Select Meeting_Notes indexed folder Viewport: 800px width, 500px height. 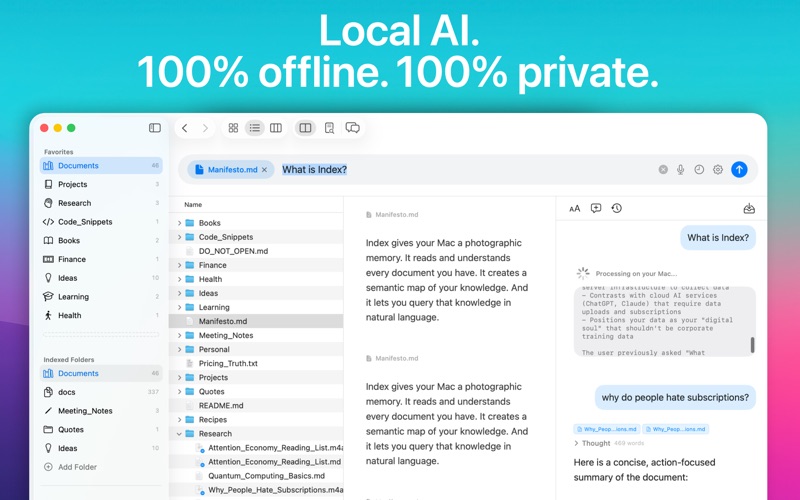(x=101, y=411)
